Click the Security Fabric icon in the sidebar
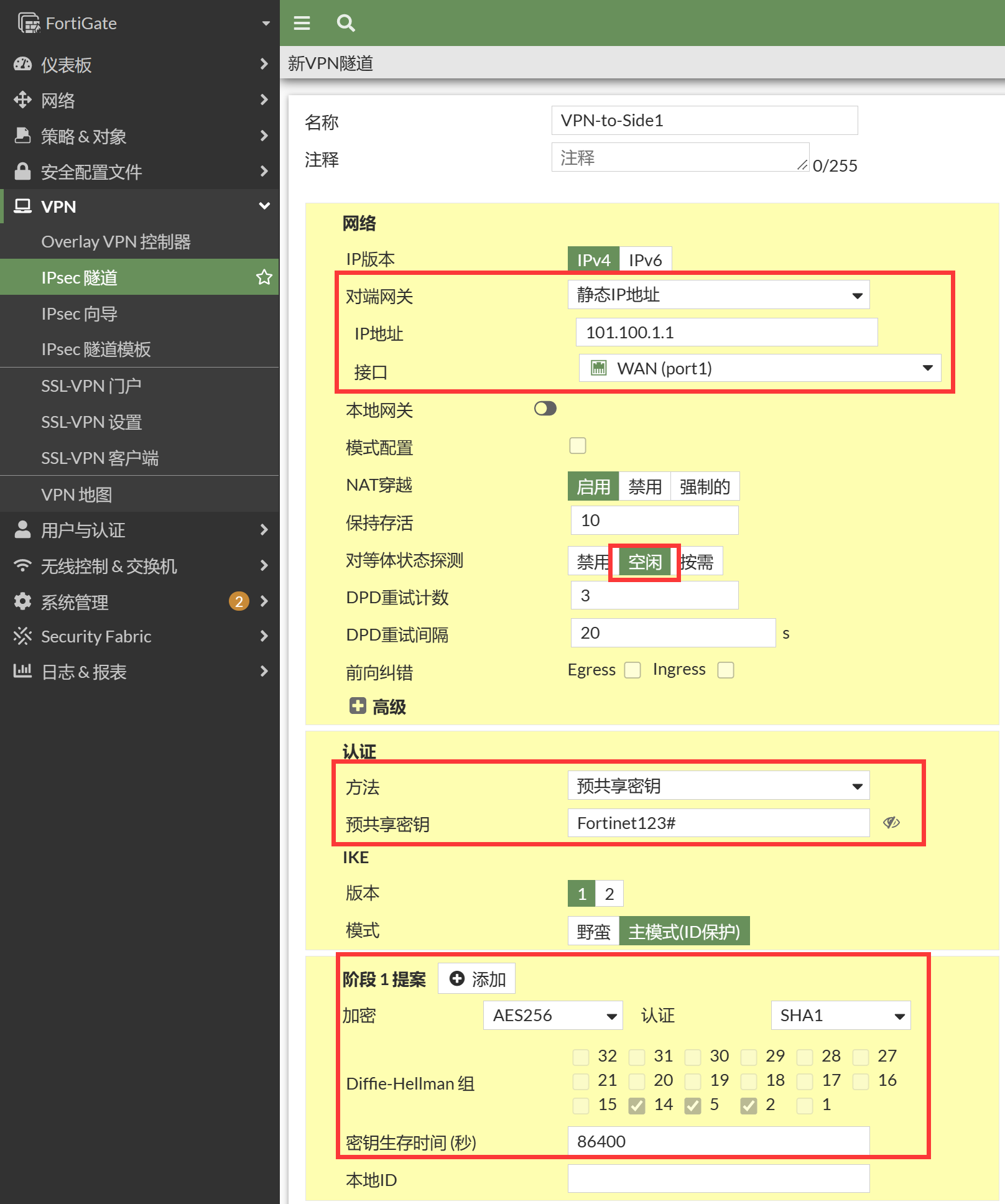Viewport: 1005px width, 1204px height. tap(22, 636)
